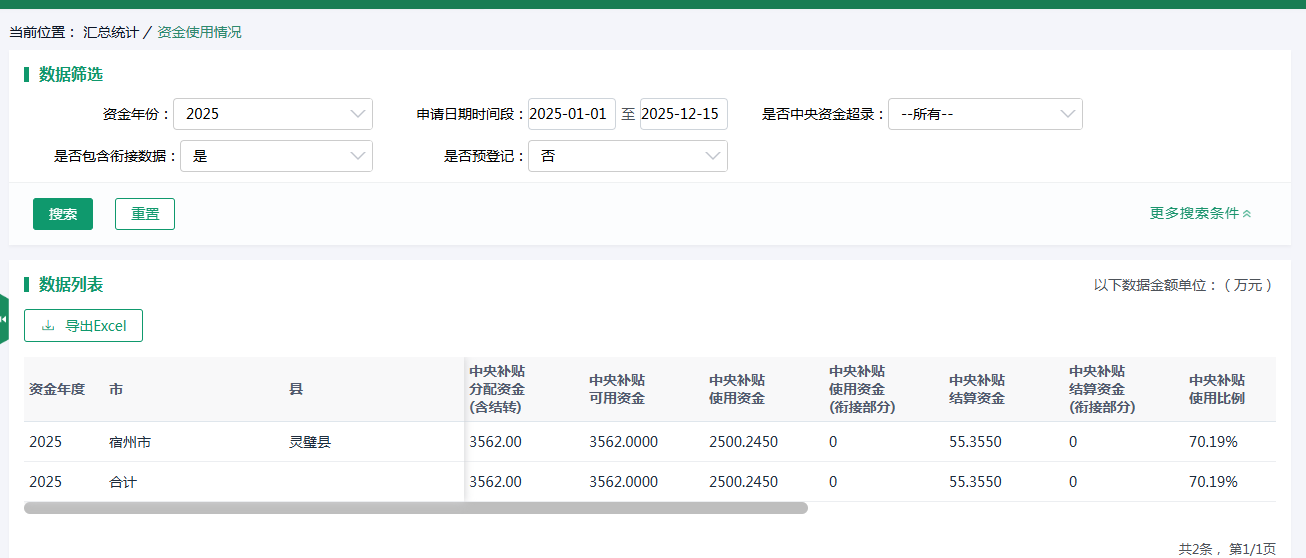Collapse 更多搜索条件 search options
The image size is (1306, 558).
pyautogui.click(x=1200, y=213)
